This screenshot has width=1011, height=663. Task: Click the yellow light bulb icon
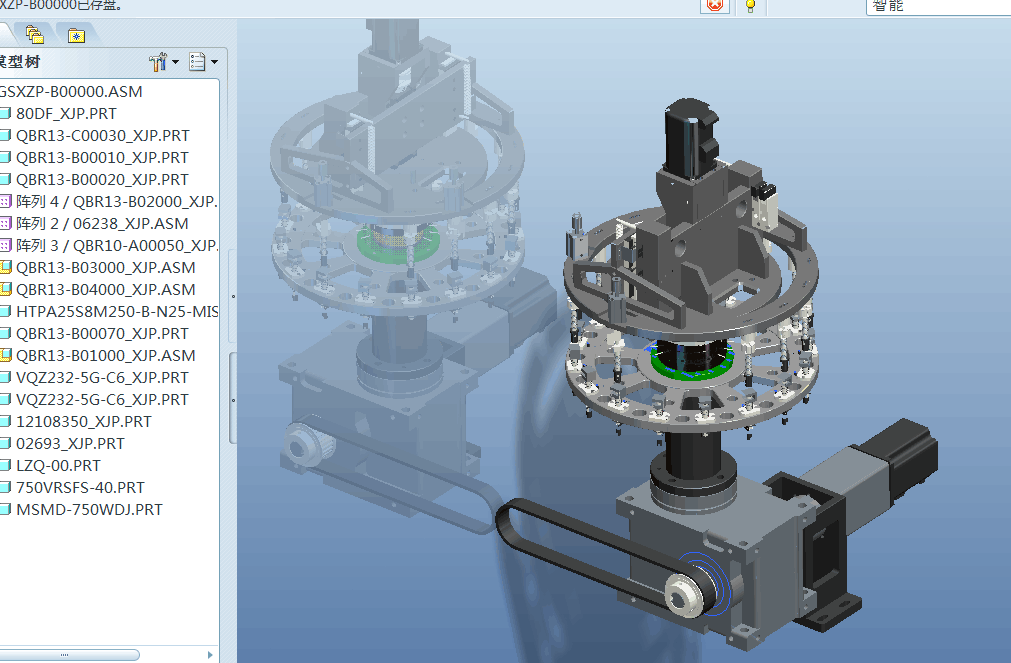(x=750, y=6)
